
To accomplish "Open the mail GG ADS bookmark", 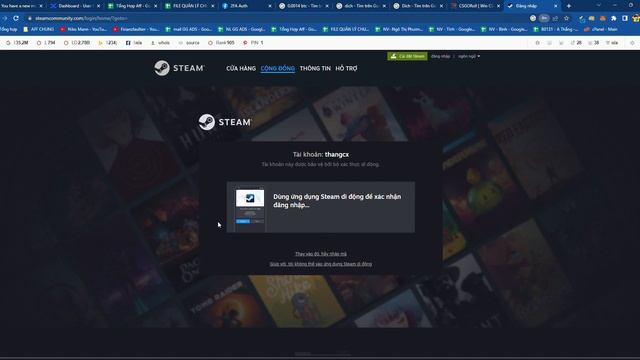I will 189,29.
